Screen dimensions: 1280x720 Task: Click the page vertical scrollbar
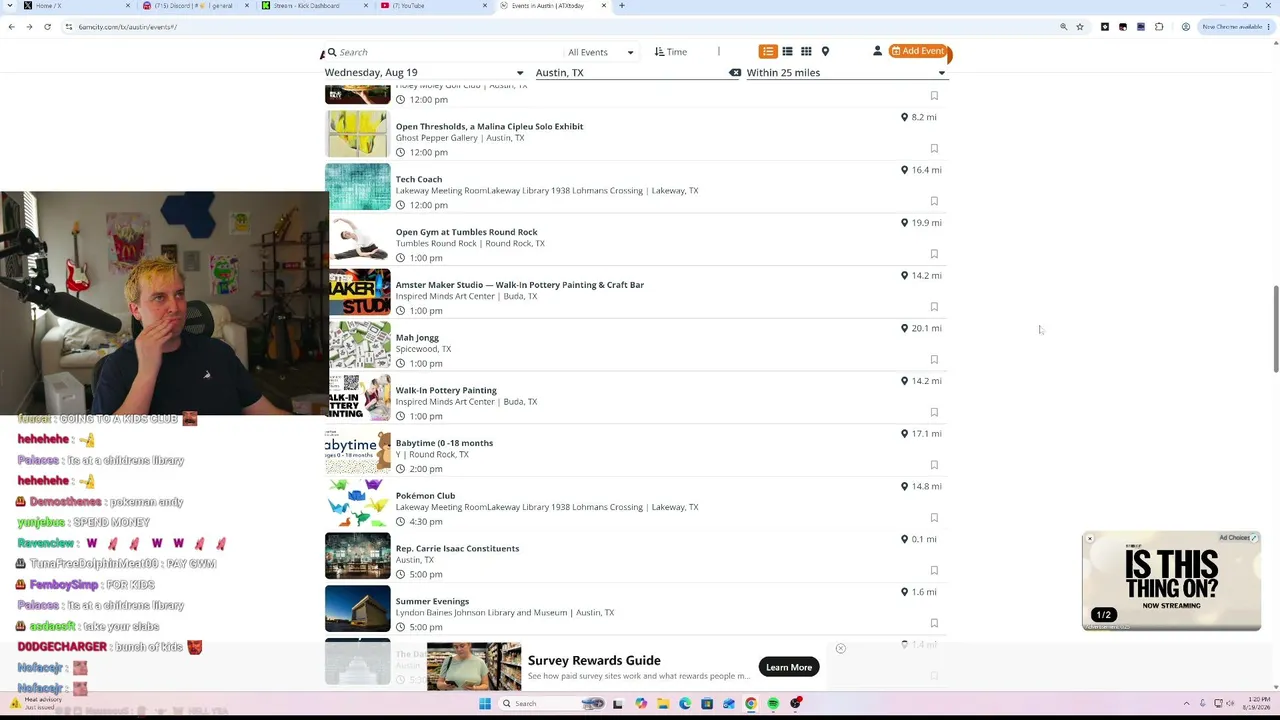1275,330
